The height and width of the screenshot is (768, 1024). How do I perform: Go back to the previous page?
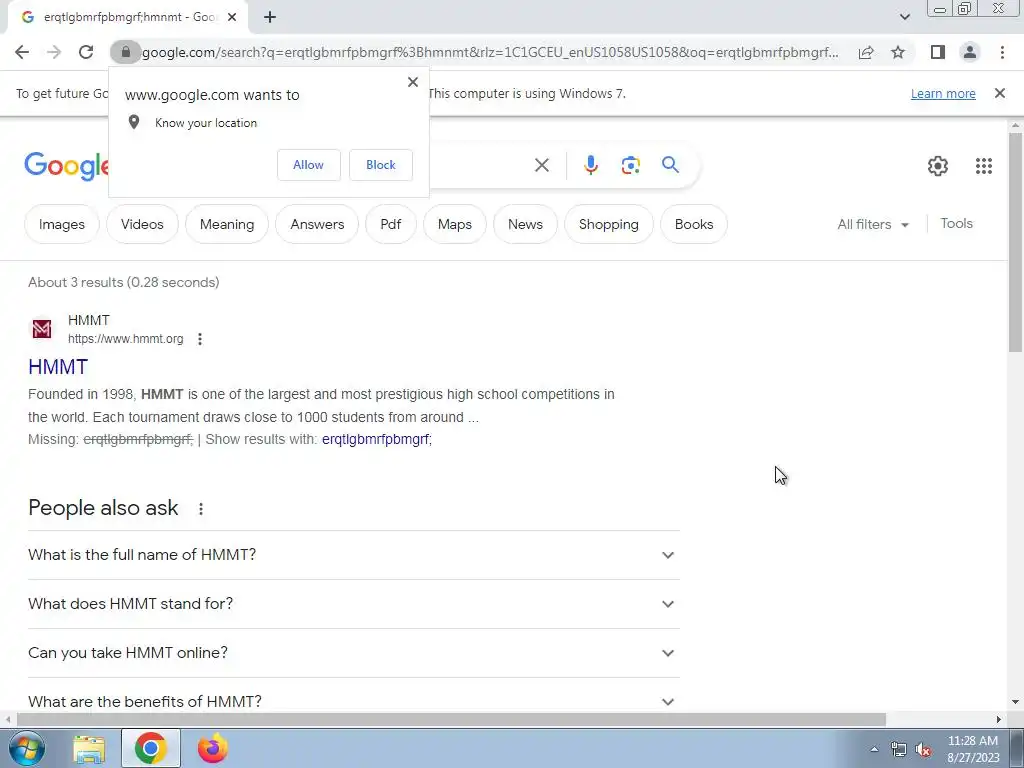22,52
